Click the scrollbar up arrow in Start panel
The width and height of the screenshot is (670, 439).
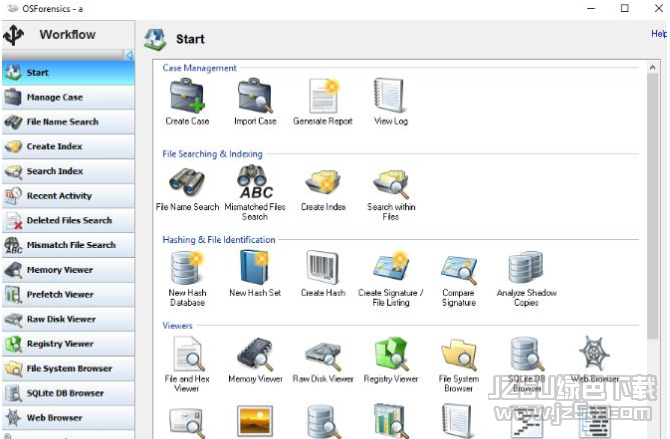tap(652, 68)
